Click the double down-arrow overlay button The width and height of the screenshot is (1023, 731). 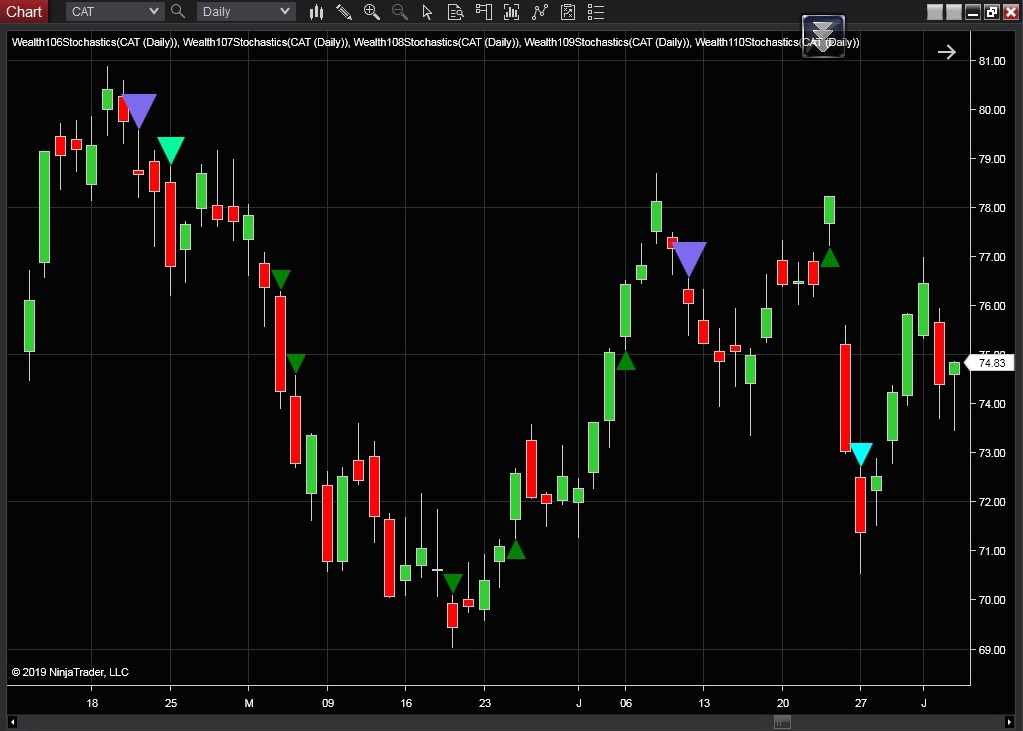(x=823, y=36)
